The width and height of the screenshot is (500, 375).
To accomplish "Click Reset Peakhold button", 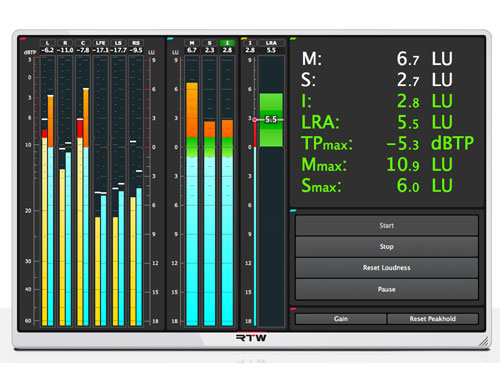I will (x=433, y=319).
